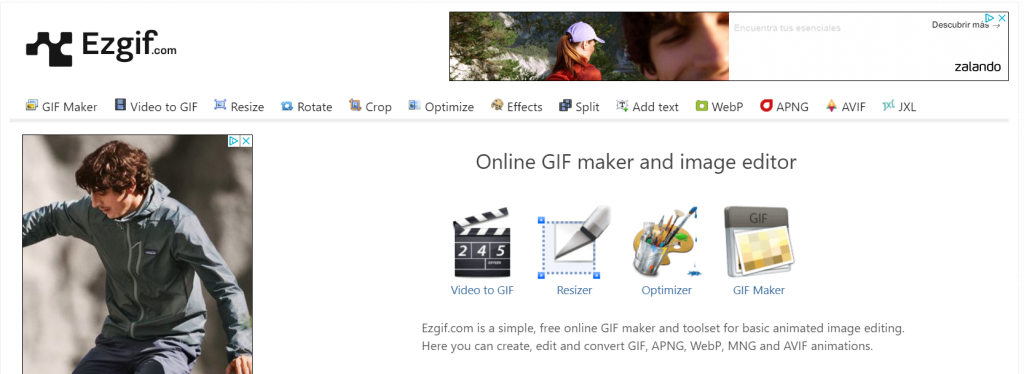Click the large Resizer pen-and-selection icon

click(x=574, y=243)
